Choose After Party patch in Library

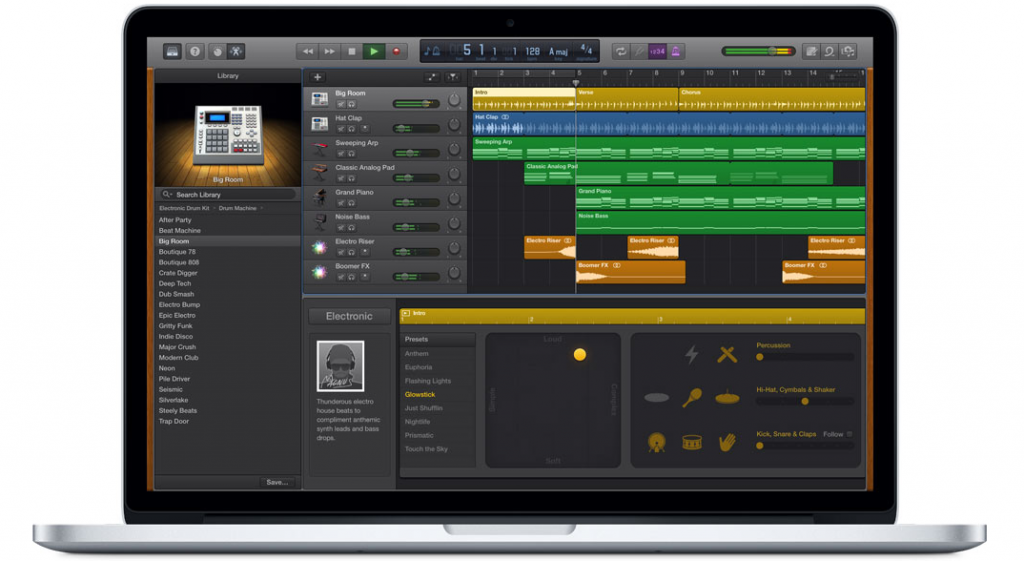pos(175,220)
